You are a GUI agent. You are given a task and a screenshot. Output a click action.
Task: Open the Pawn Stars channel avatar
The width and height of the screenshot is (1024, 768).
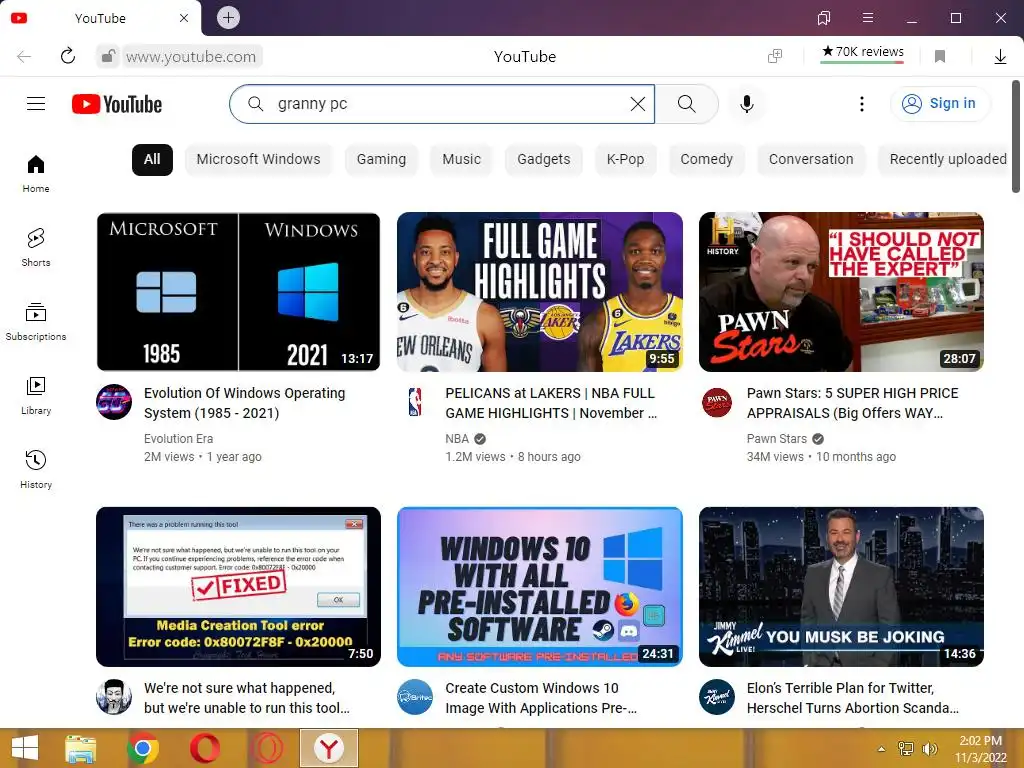717,402
